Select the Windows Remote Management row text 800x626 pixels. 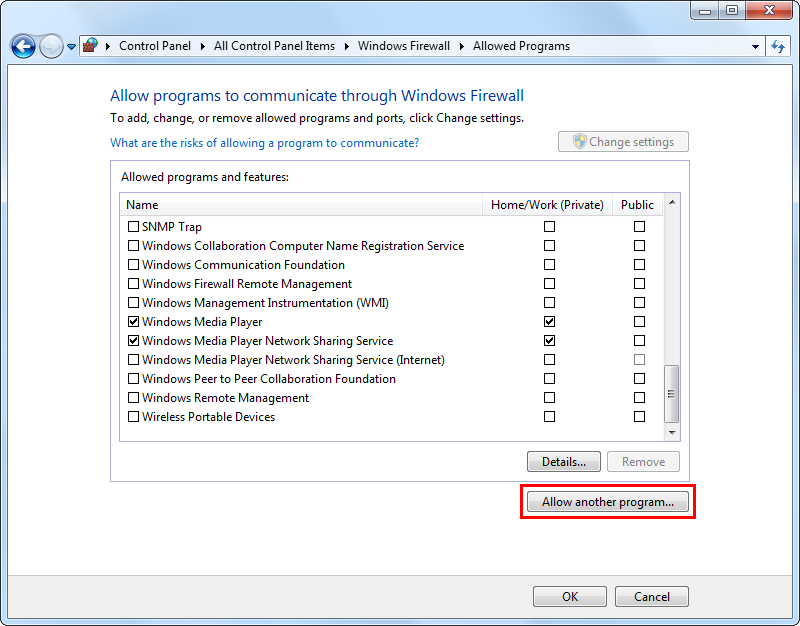coord(225,398)
